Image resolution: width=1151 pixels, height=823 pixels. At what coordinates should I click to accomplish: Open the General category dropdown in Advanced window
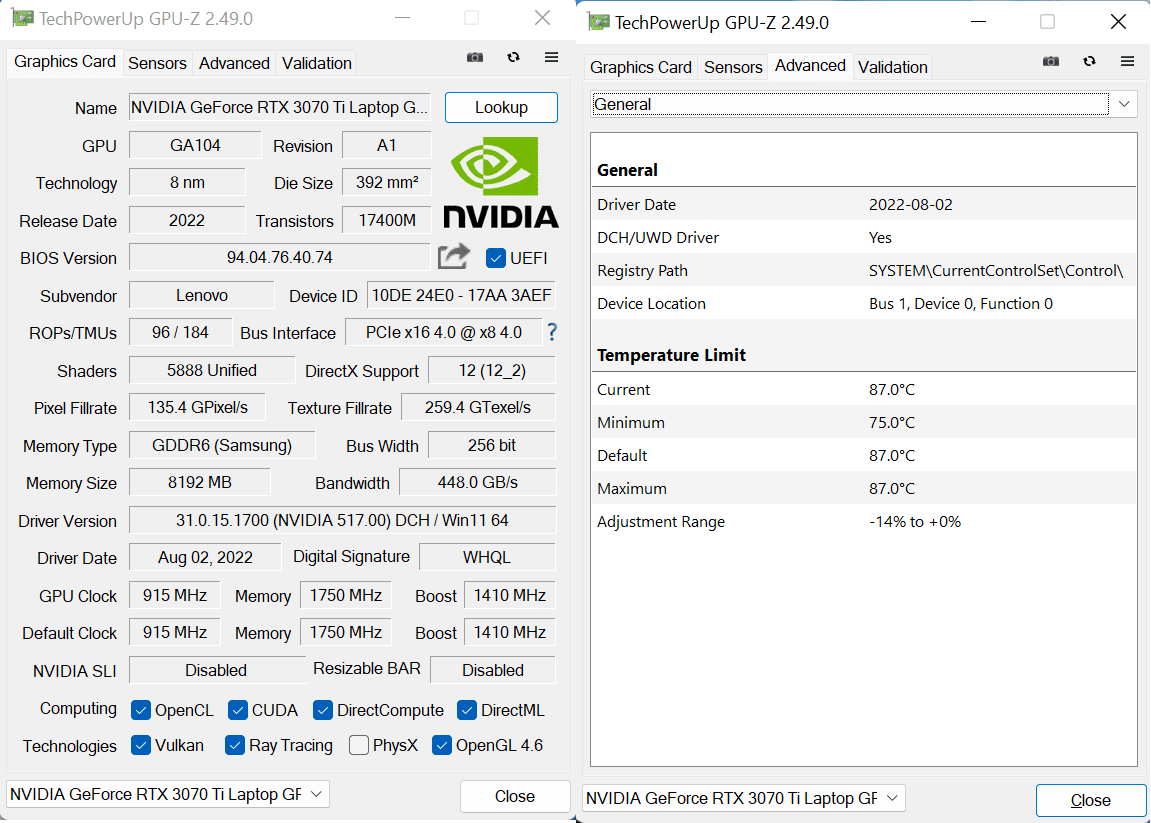864,104
